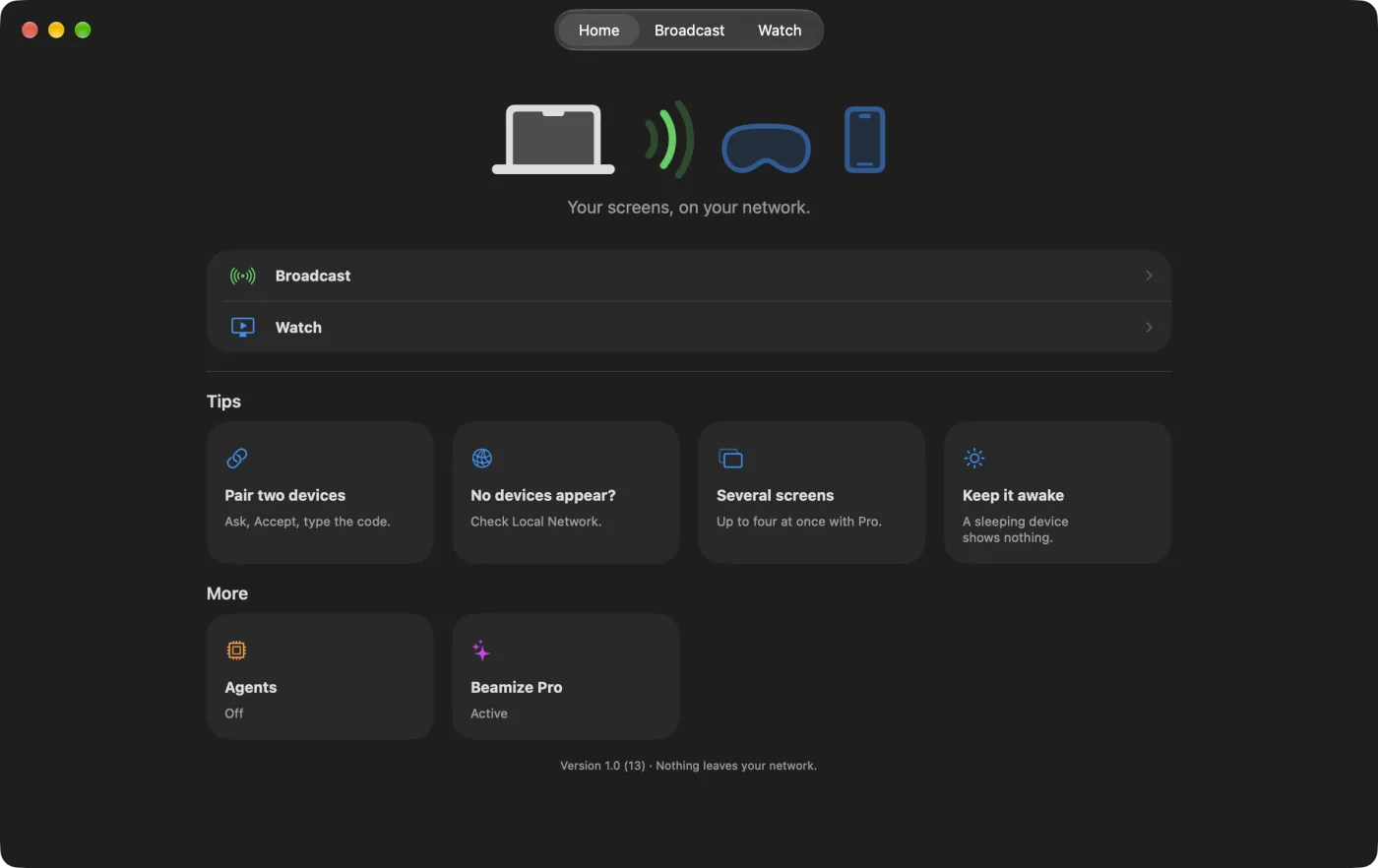
Task: Open the Several screens tip
Action: point(812,493)
